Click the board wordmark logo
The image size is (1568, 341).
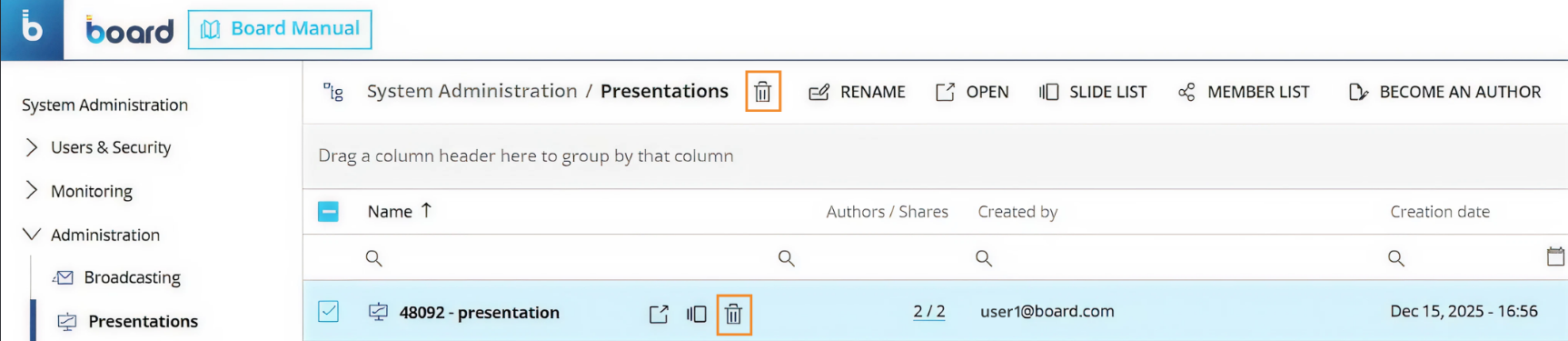(x=130, y=30)
